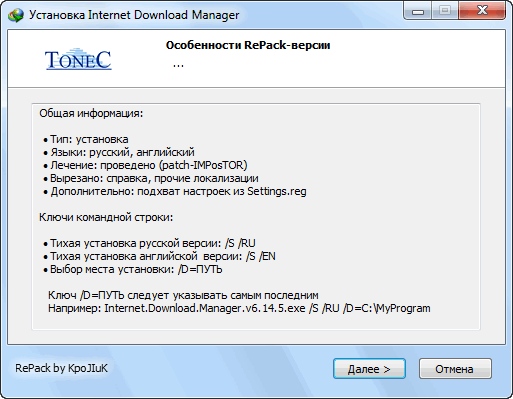Viewport: 513px width, 399px height.
Task: Close the installer window
Action: (482, 11)
